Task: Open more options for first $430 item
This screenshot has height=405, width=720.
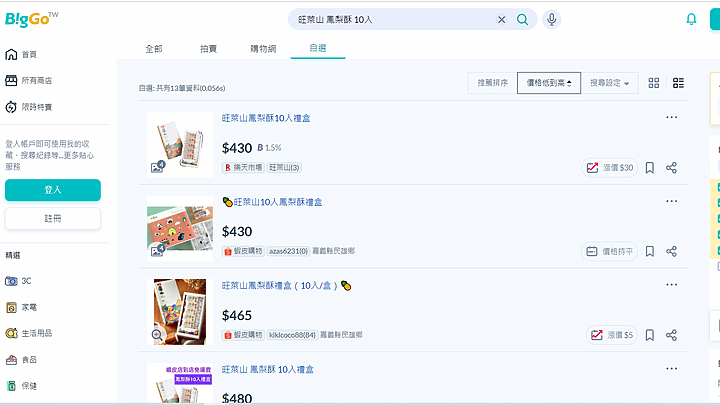Action: 671,118
